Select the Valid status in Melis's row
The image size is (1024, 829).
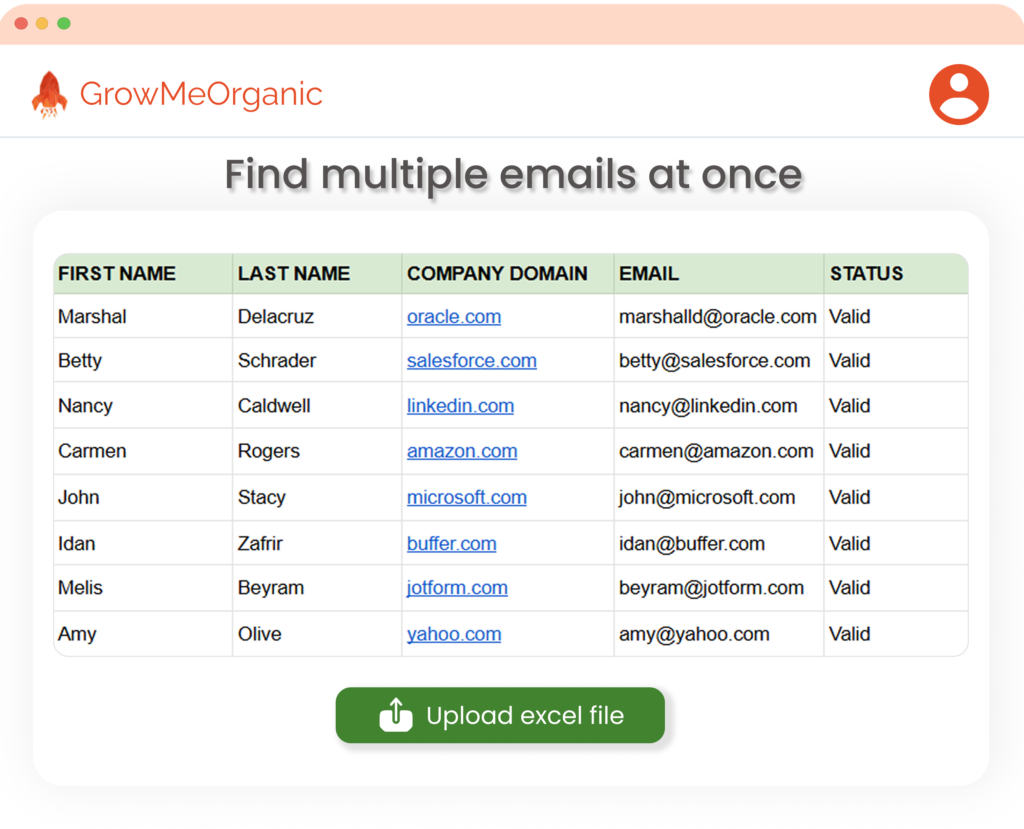point(849,587)
